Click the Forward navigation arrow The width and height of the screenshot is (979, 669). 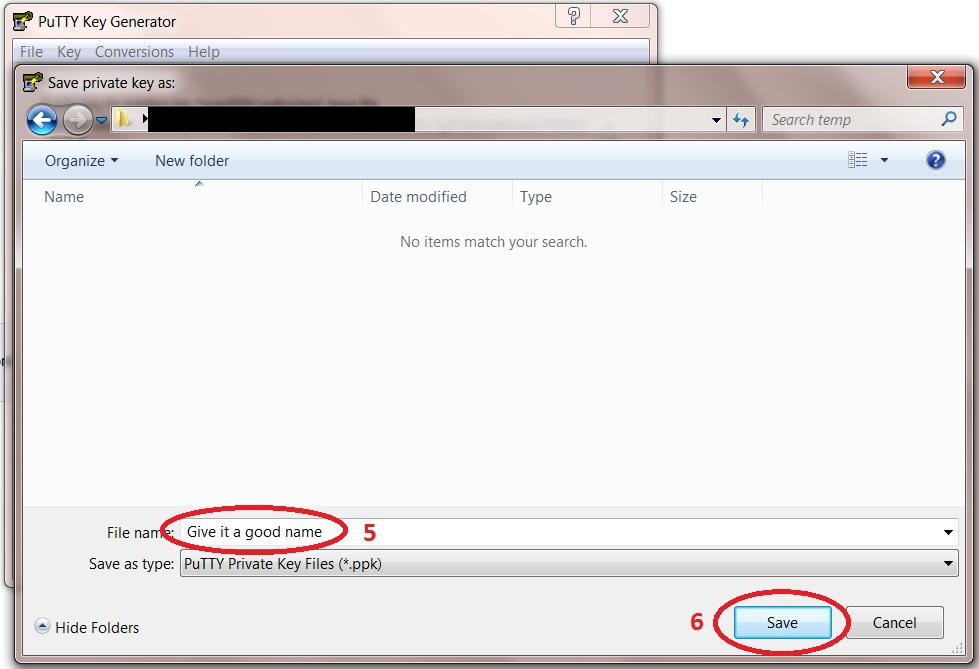pos(77,120)
